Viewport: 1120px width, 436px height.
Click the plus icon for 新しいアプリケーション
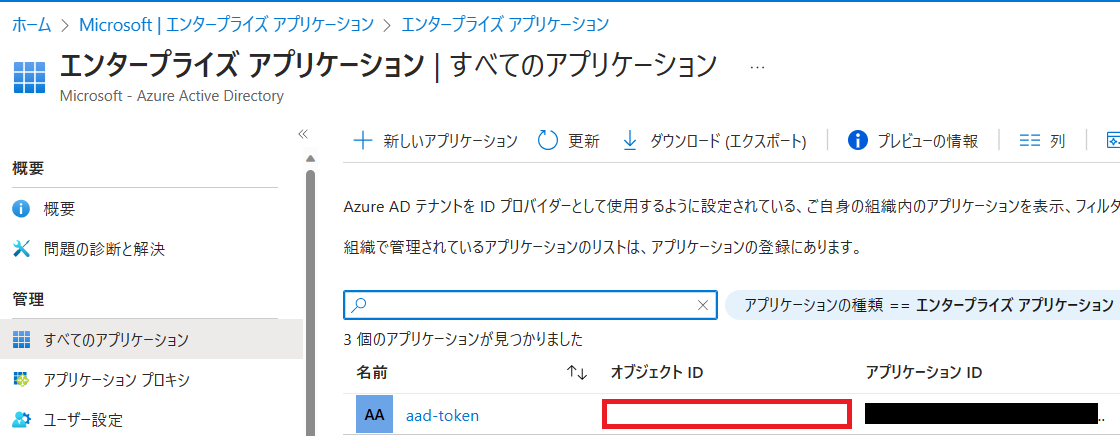[363, 141]
